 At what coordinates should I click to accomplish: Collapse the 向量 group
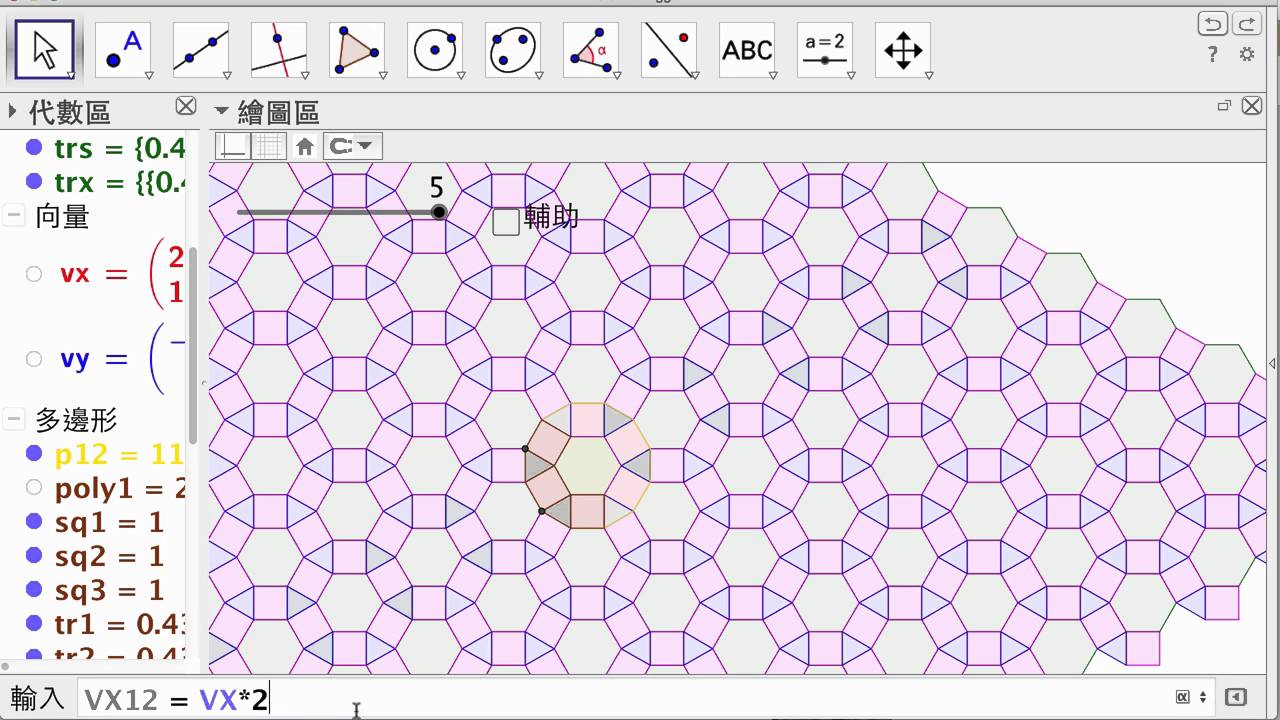click(15, 215)
